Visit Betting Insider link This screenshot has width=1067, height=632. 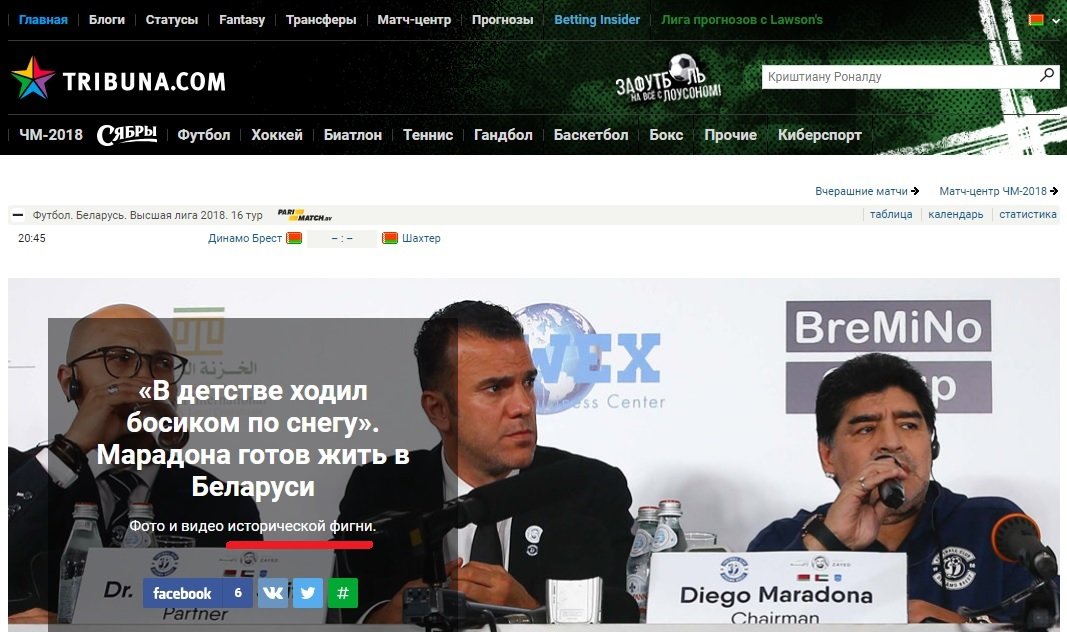[x=597, y=20]
